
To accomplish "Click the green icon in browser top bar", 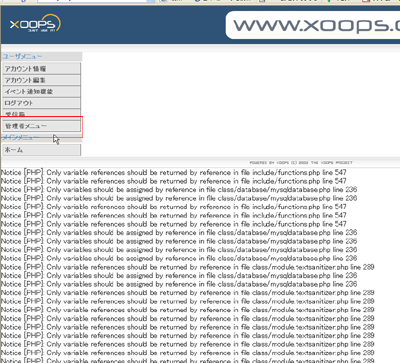I will [x=329, y=1].
